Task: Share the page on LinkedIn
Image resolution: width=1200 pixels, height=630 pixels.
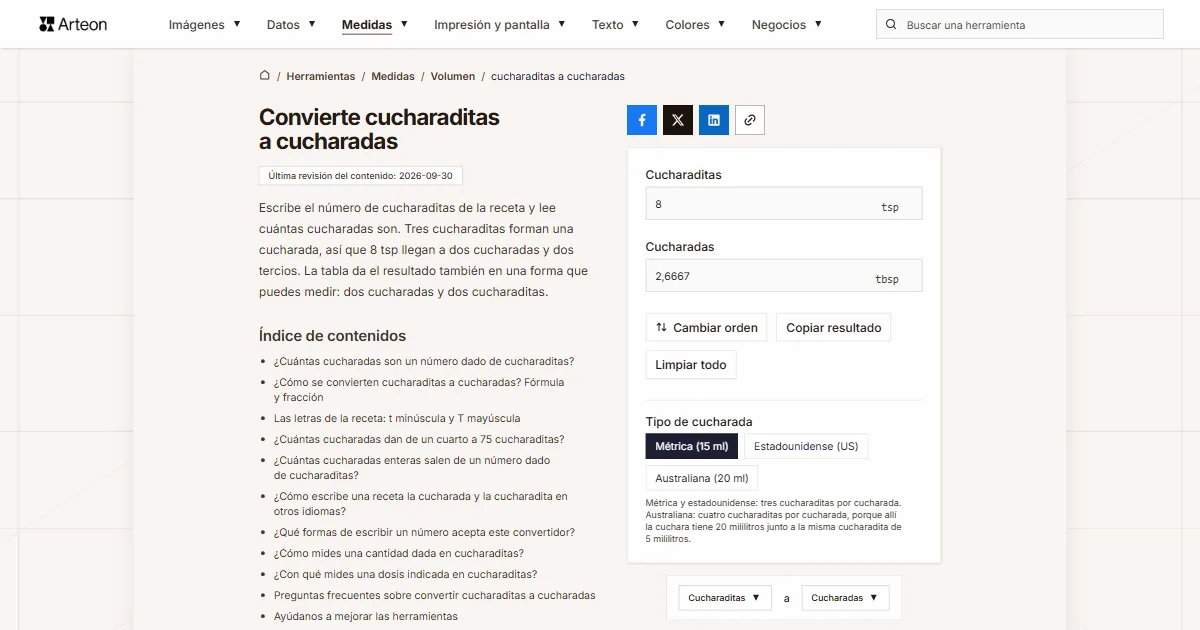Action: tap(714, 120)
